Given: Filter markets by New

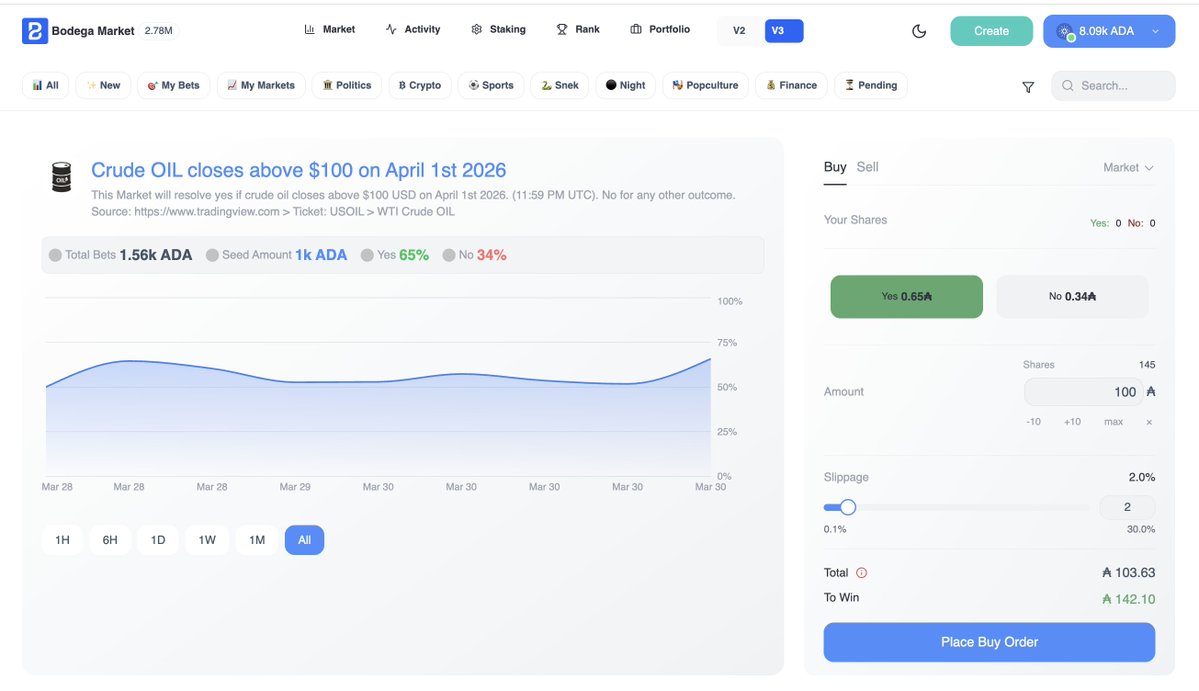Looking at the screenshot, I should coord(103,86).
